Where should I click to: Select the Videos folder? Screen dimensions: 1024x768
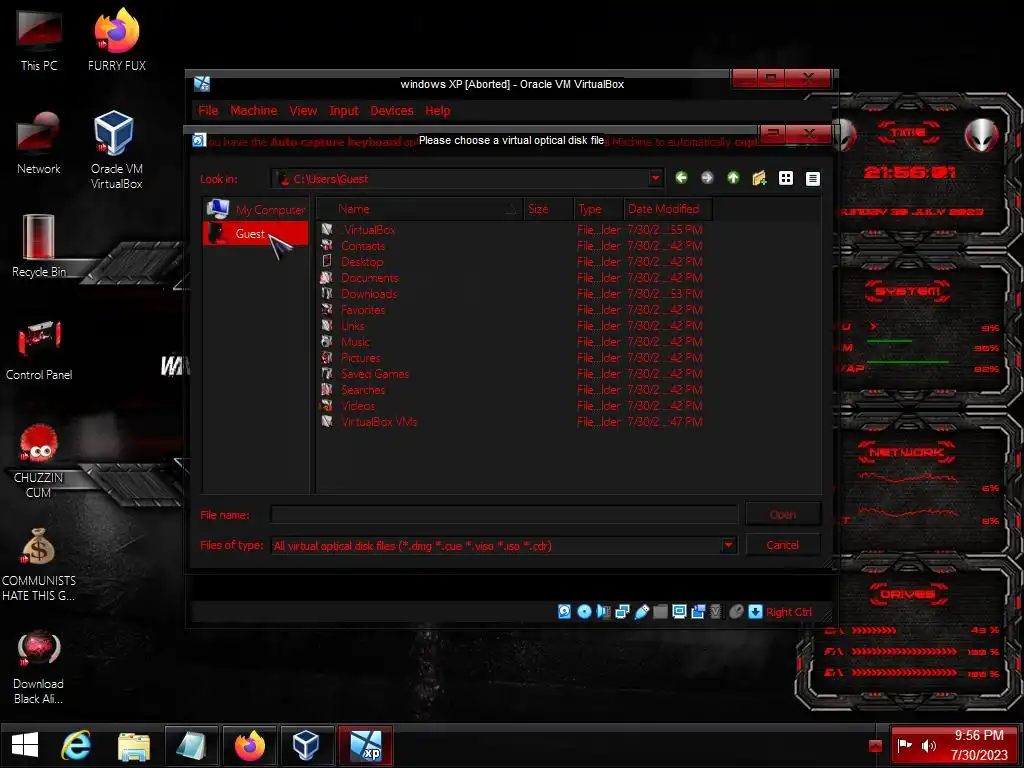358,406
